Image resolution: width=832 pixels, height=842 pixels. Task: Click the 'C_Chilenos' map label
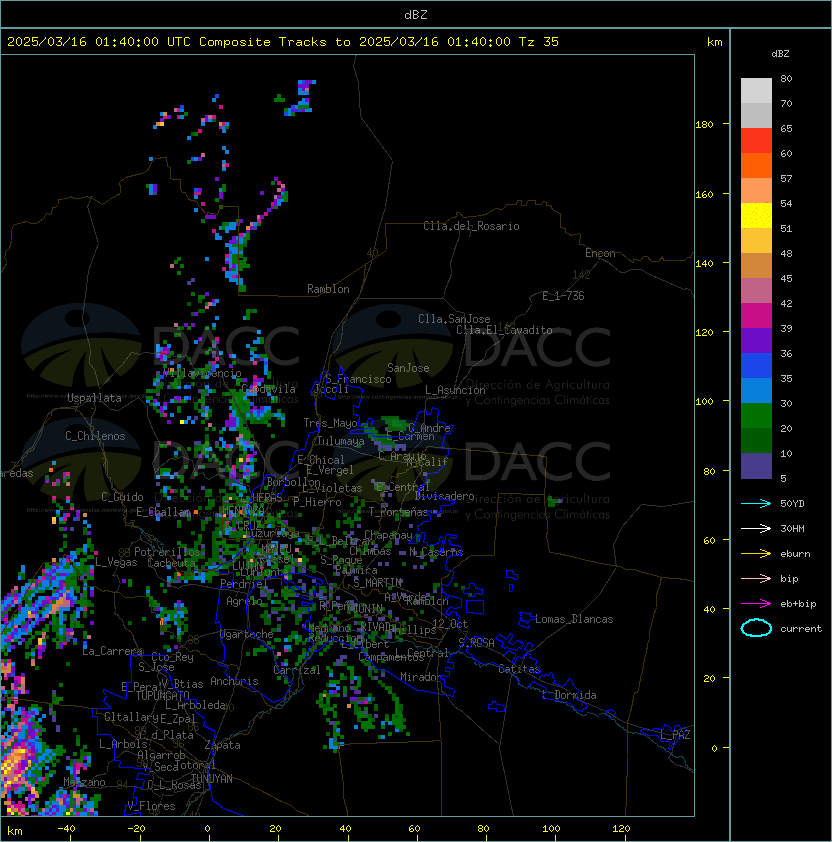point(95,436)
